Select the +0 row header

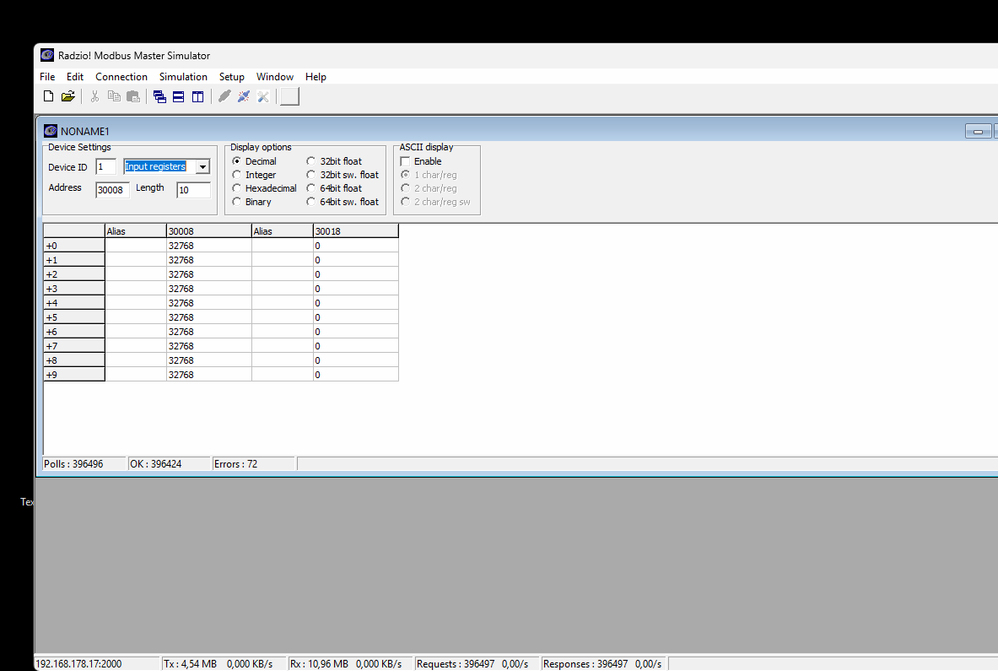point(74,246)
